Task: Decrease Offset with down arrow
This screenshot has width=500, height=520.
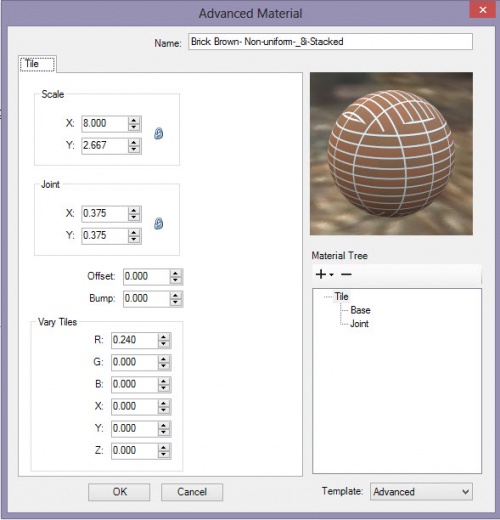Action: (x=176, y=280)
